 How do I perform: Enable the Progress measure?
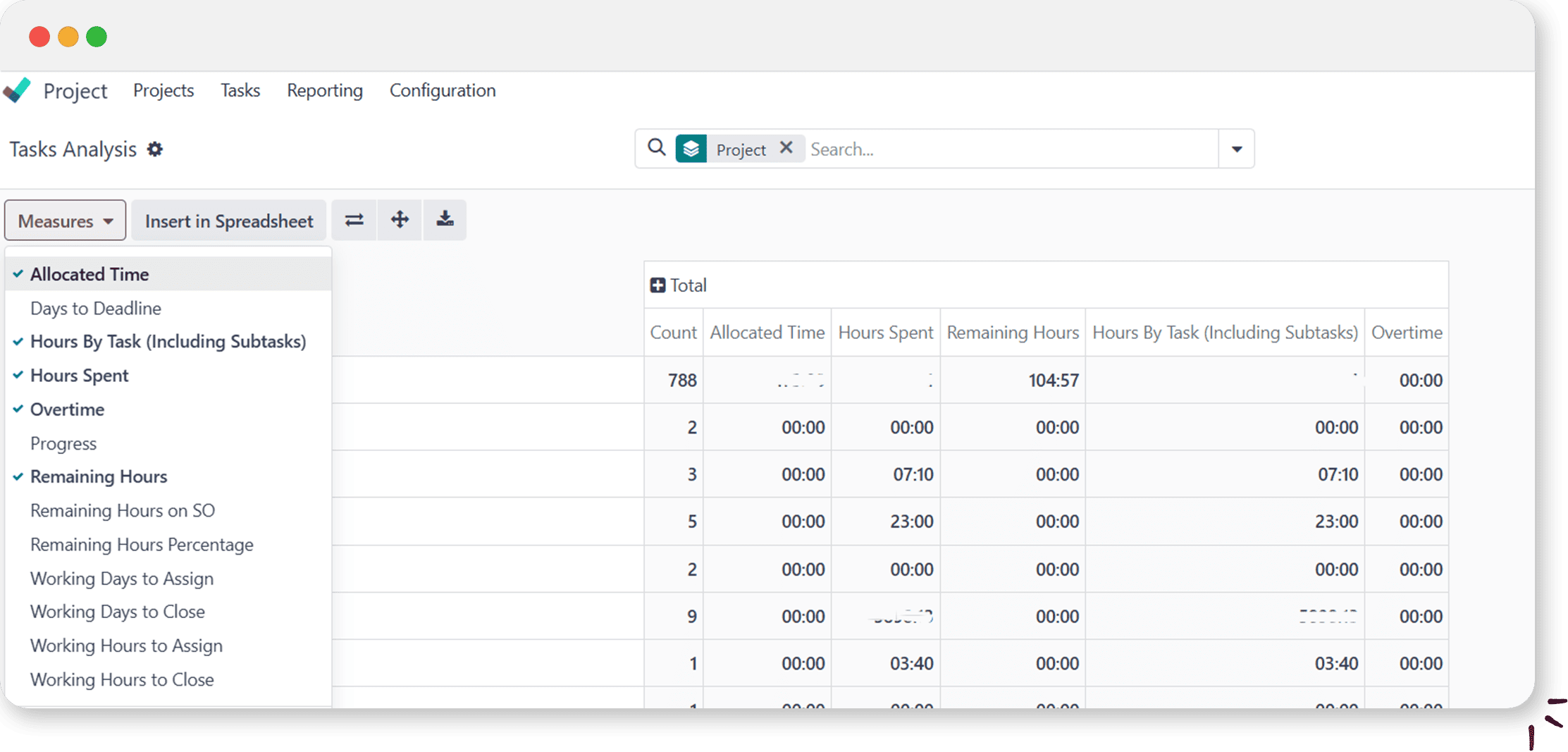point(63,443)
